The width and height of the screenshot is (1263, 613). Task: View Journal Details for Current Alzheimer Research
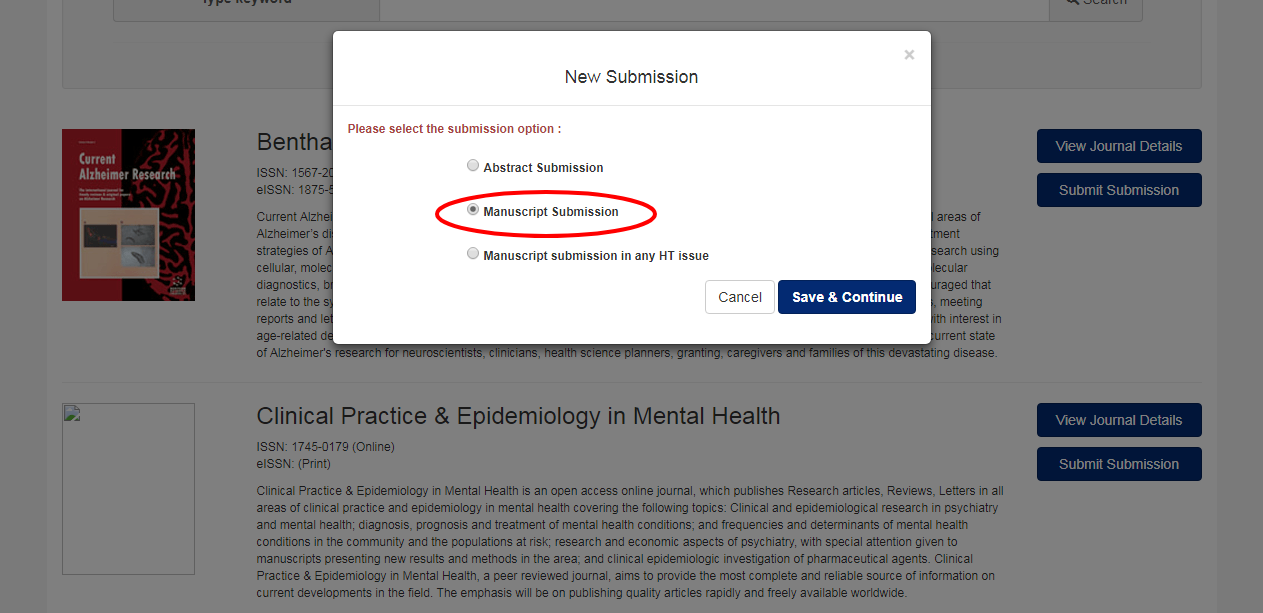(1118, 146)
